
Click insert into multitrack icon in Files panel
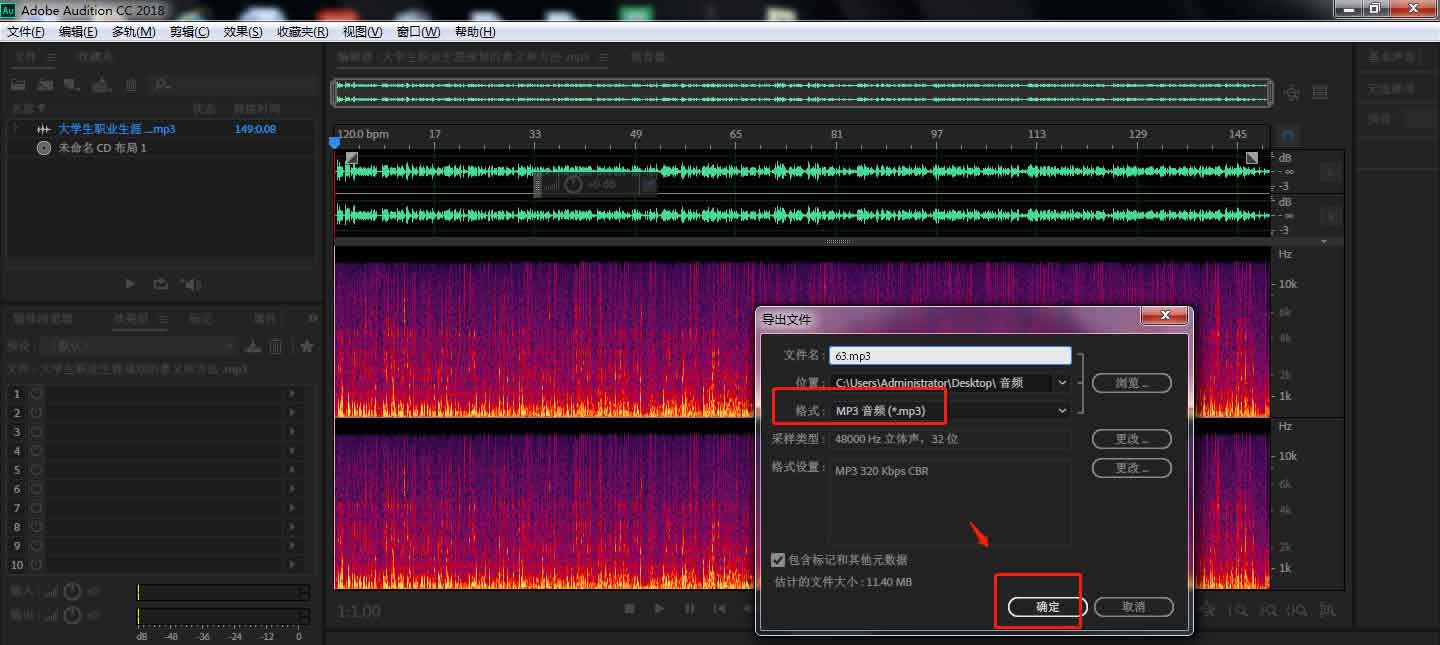point(102,85)
